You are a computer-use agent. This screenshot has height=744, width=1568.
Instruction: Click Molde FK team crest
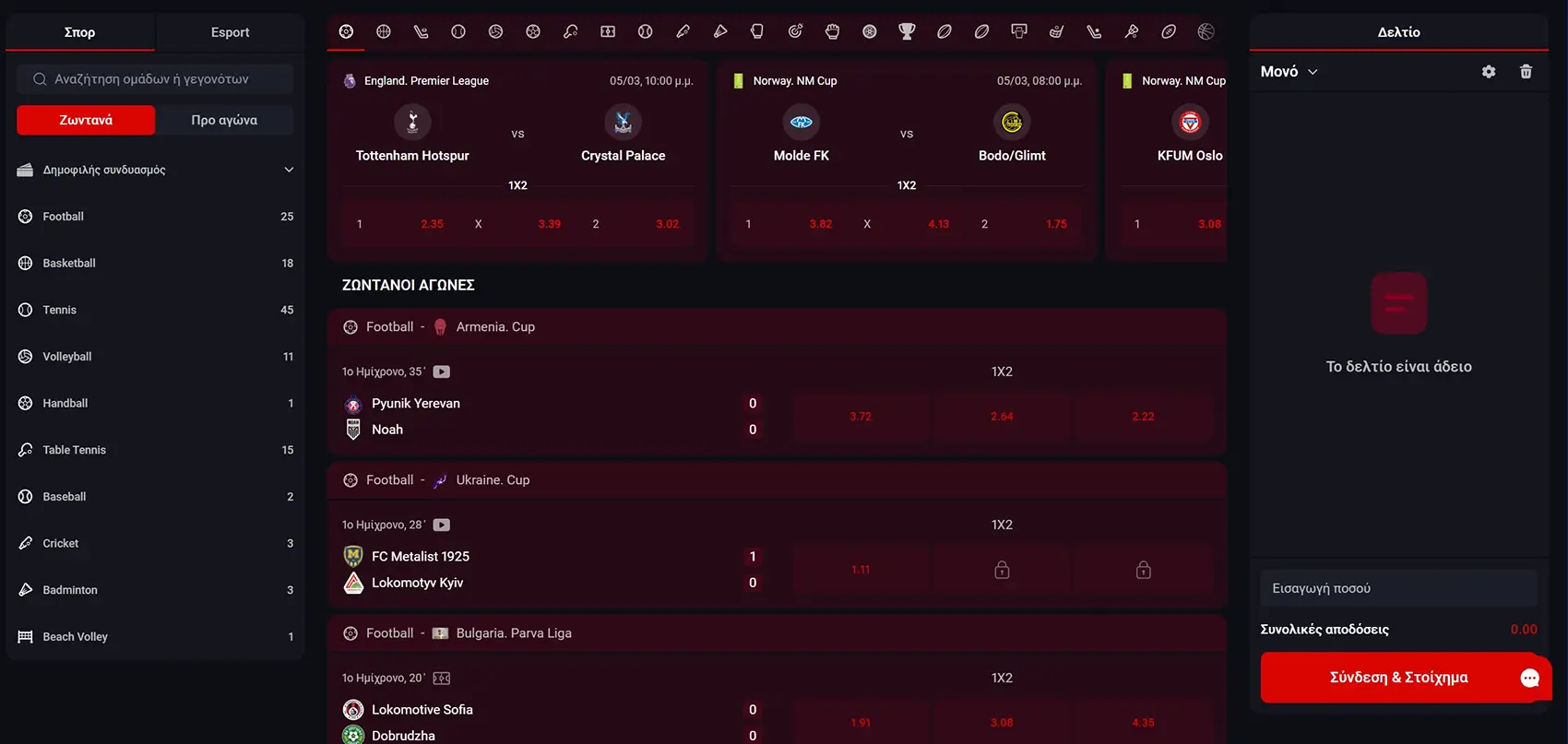click(802, 122)
